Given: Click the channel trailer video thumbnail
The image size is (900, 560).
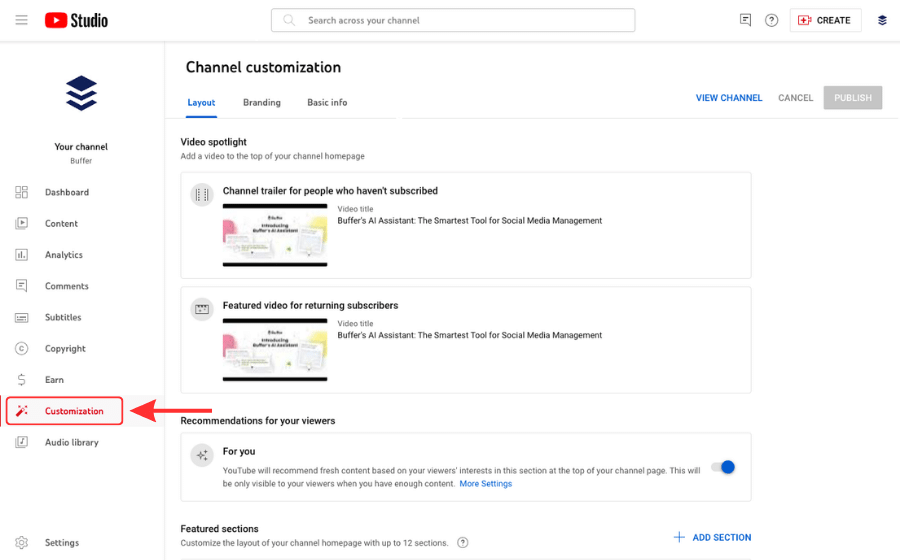Looking at the screenshot, I should 275,235.
